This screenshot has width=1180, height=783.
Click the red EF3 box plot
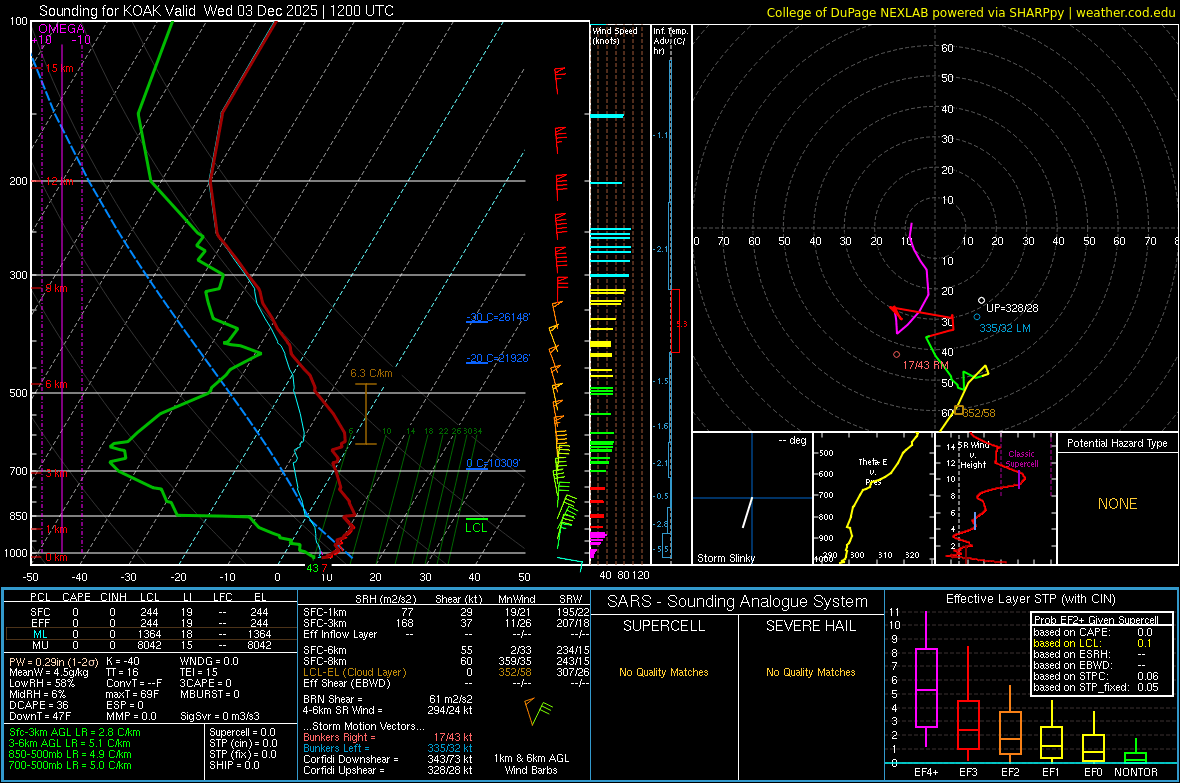point(968,725)
